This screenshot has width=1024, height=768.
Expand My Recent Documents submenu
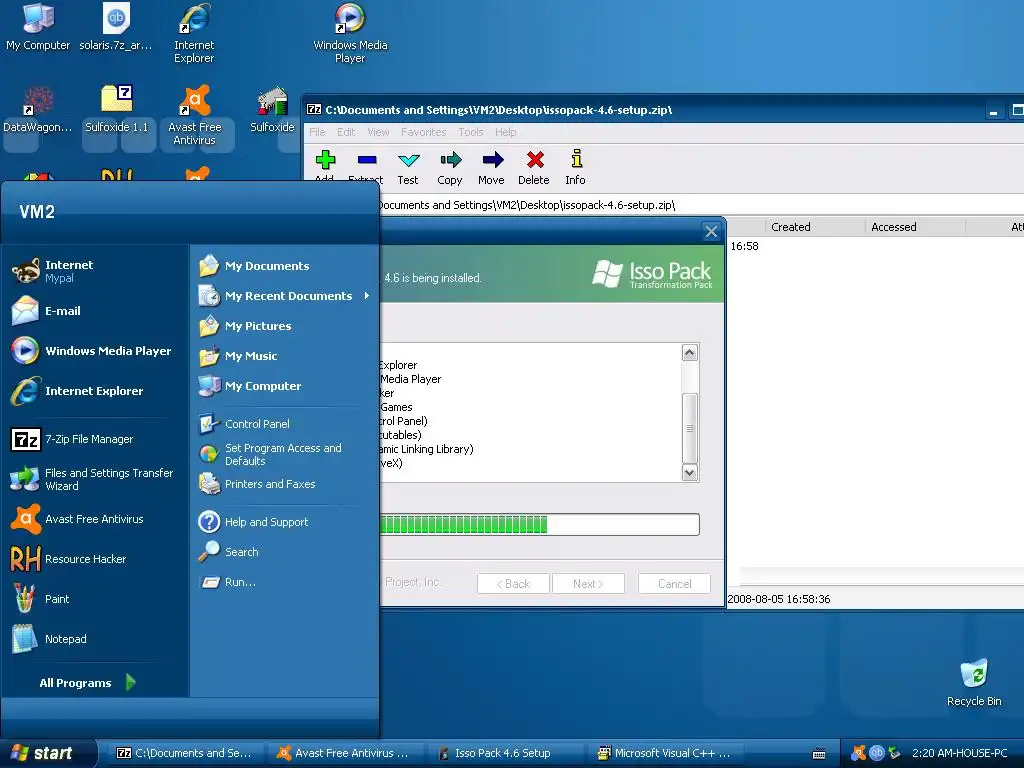click(x=283, y=296)
